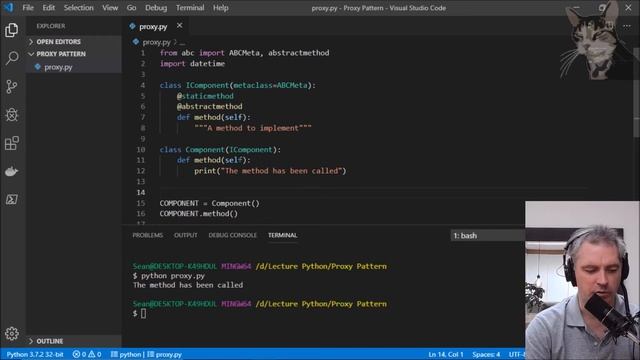Image resolution: width=640 pixels, height=360 pixels.
Task: Click the EXPLORER sidebar title
Action: (51, 26)
